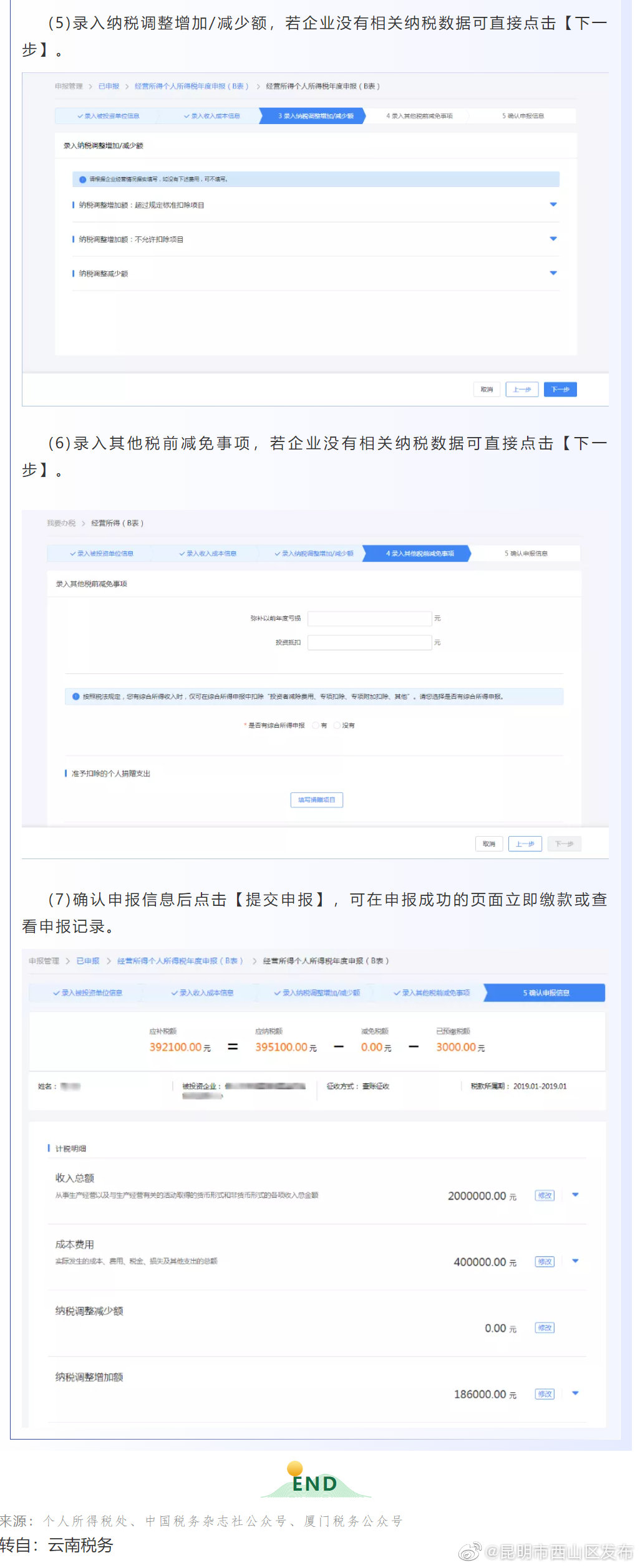The height and width of the screenshot is (1568, 640).
Task: Click 上一步 on the 其他税前减免事项 page
Action: tap(525, 844)
